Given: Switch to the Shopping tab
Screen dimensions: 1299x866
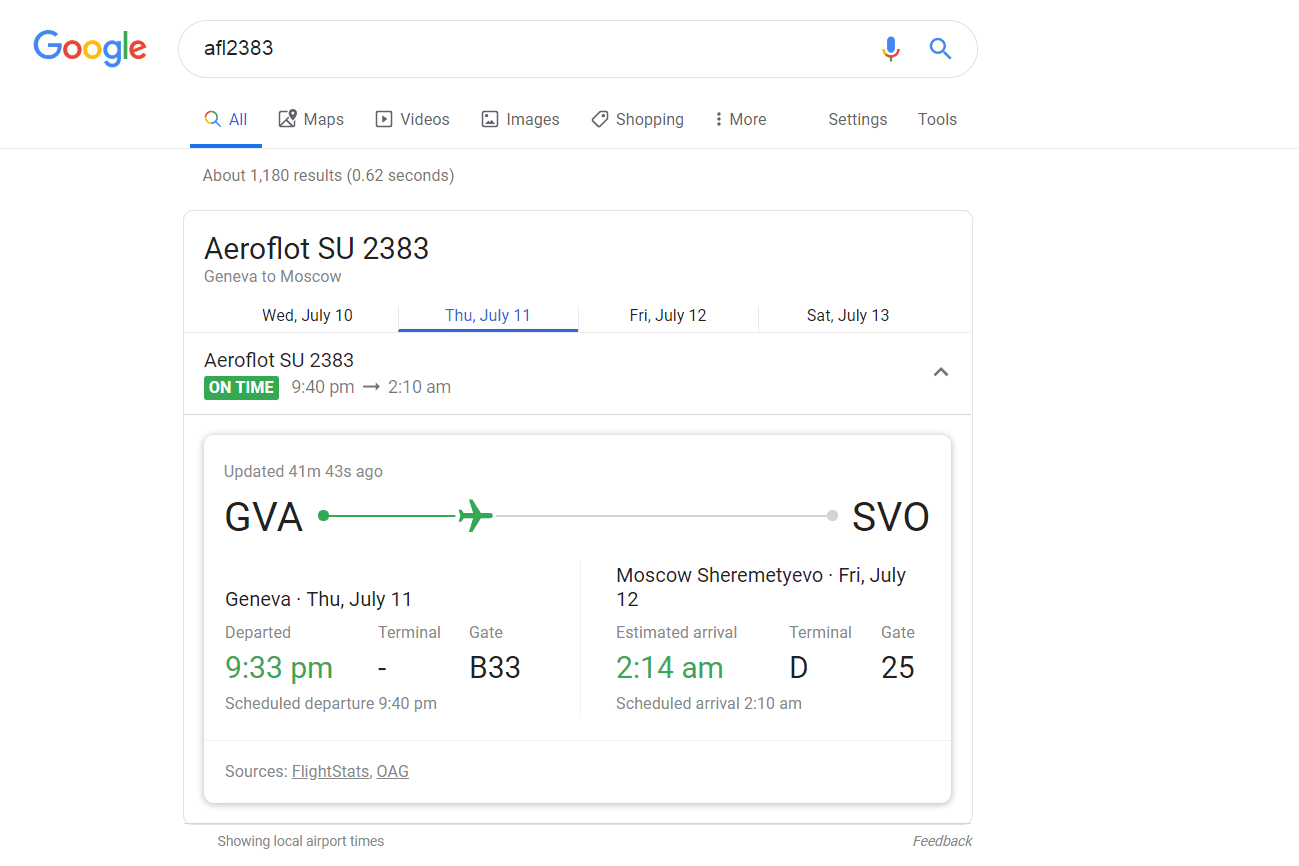Looking at the screenshot, I should click(637, 119).
